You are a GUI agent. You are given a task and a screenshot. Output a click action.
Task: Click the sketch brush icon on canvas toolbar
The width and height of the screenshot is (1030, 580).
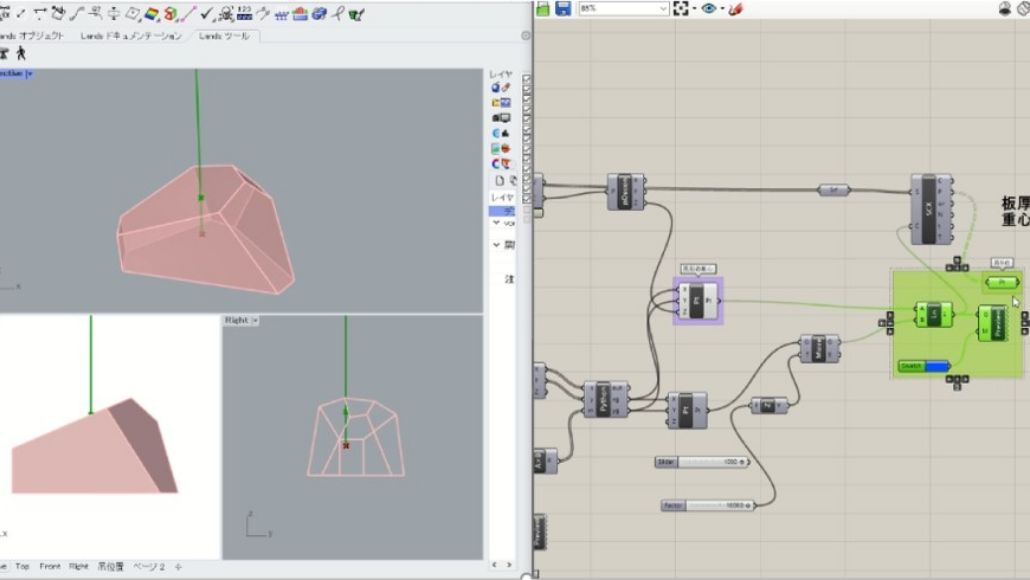pyautogui.click(x=734, y=8)
